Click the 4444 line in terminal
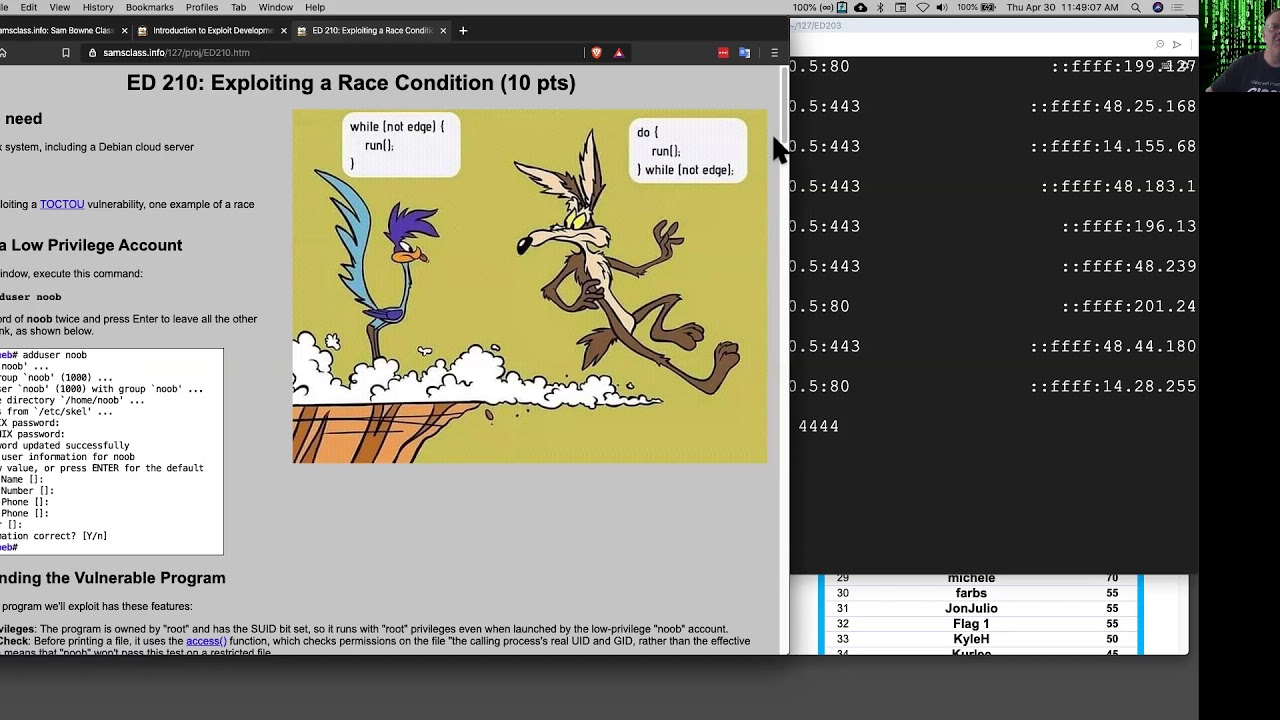 [819, 427]
